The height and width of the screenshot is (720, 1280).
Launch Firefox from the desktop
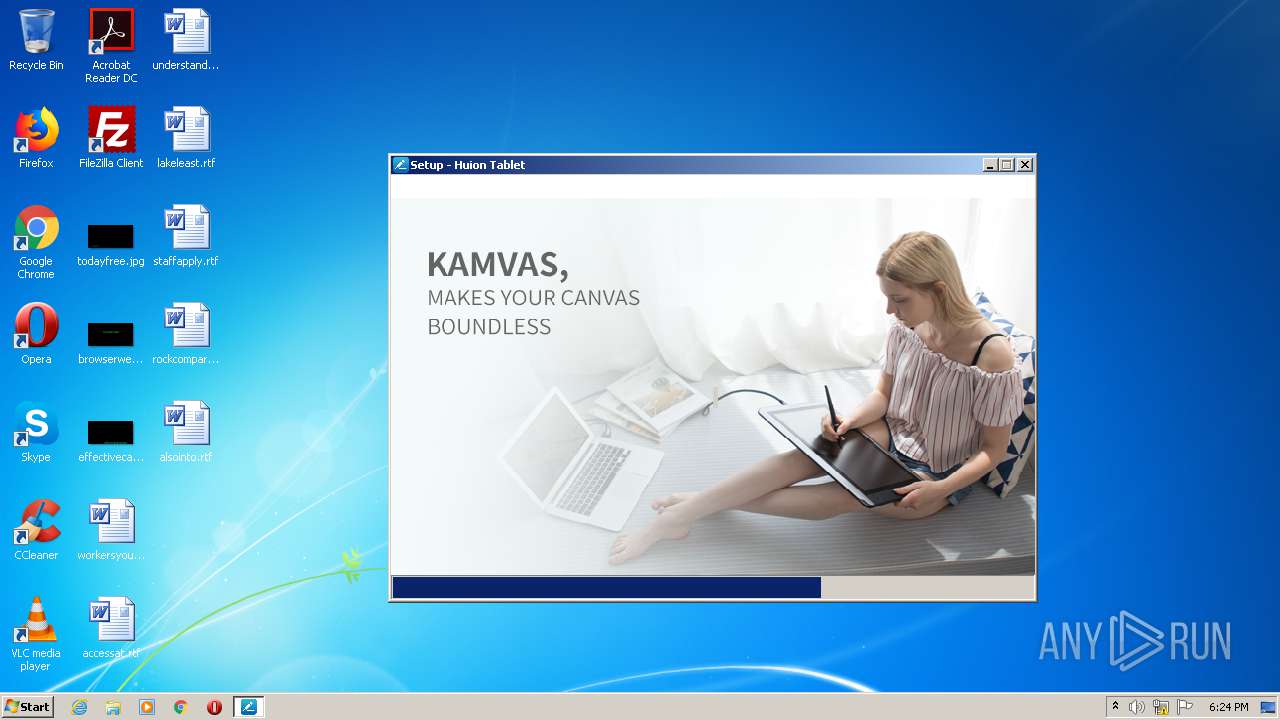pyautogui.click(x=36, y=138)
